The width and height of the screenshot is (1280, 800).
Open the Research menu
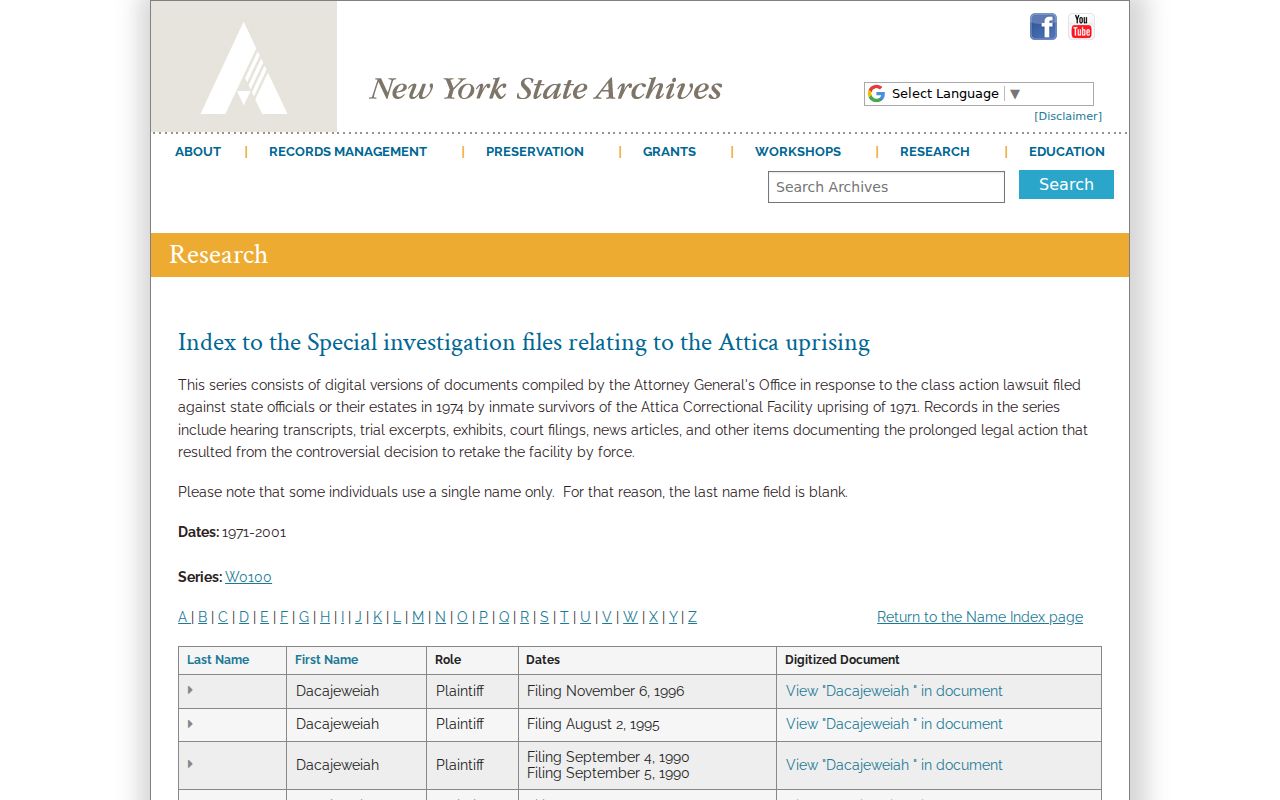tap(935, 152)
